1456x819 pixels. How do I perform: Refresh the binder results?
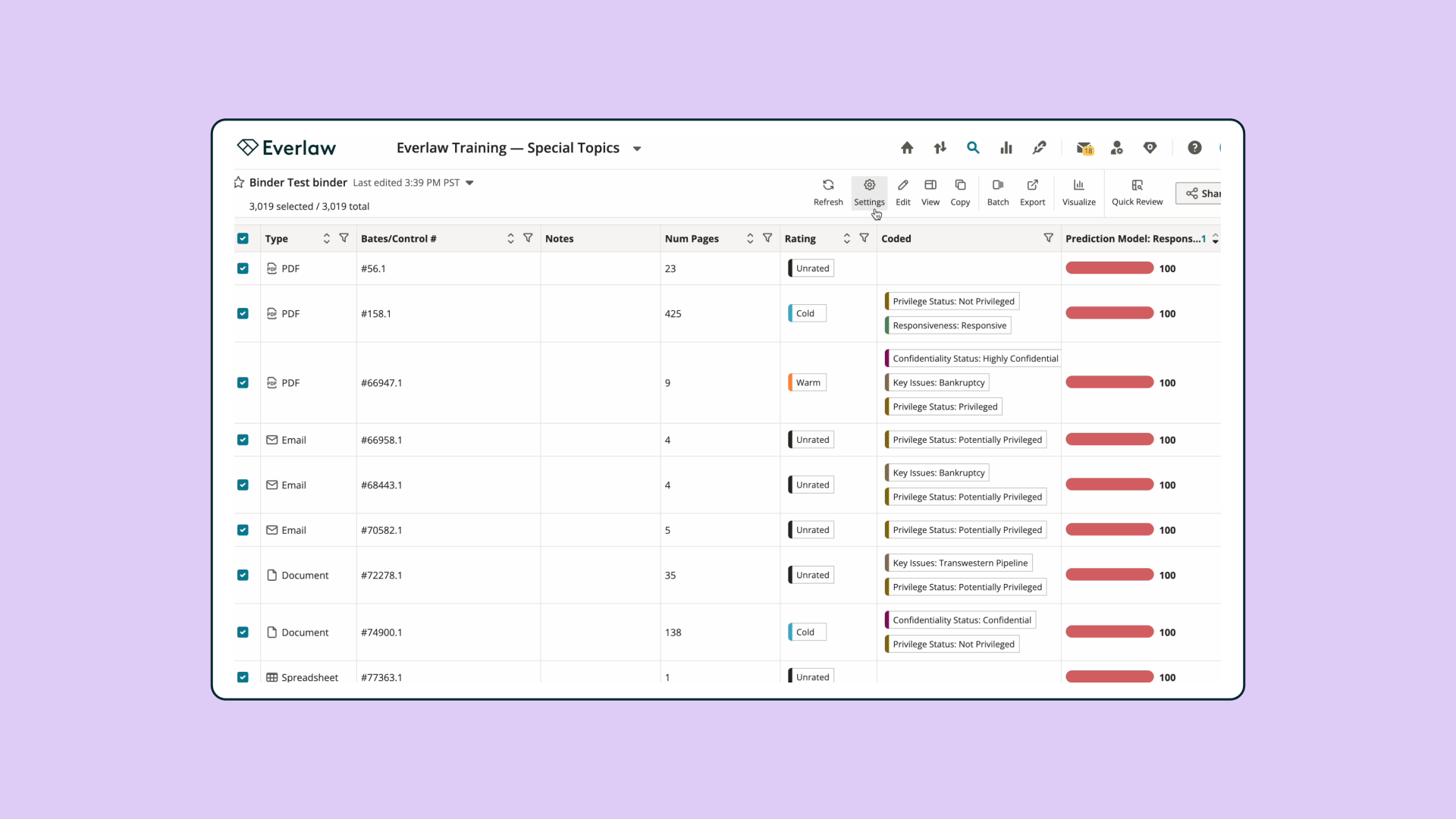click(x=828, y=191)
